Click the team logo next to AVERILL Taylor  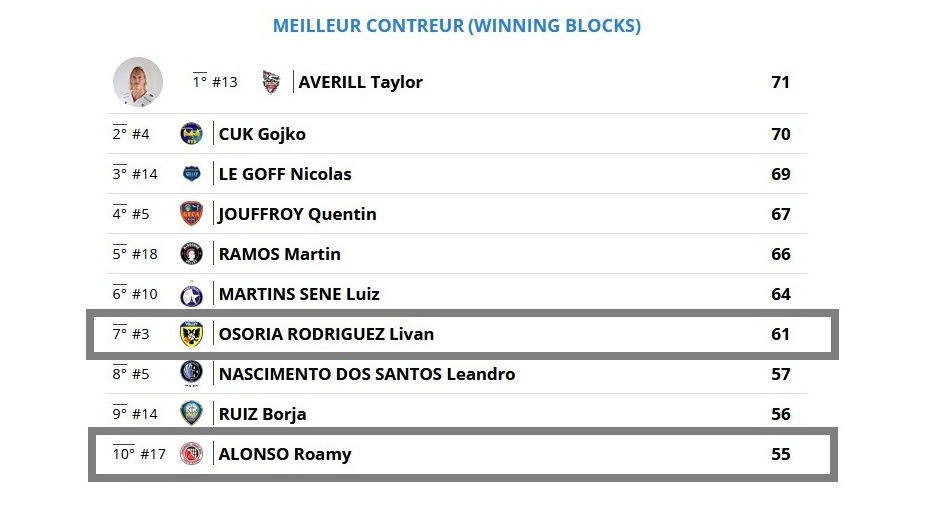271,82
